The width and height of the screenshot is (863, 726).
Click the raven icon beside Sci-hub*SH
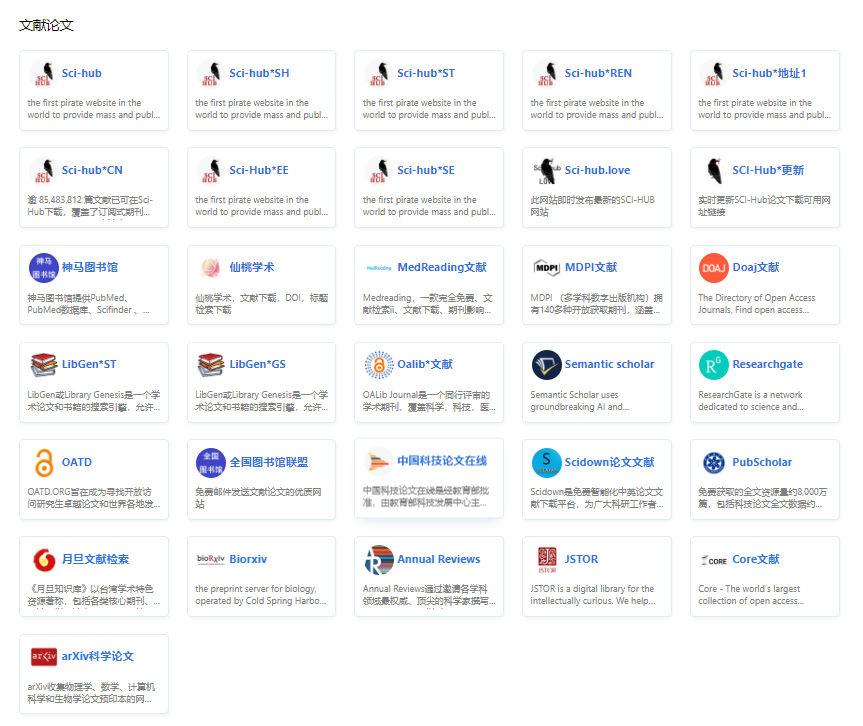(211, 74)
